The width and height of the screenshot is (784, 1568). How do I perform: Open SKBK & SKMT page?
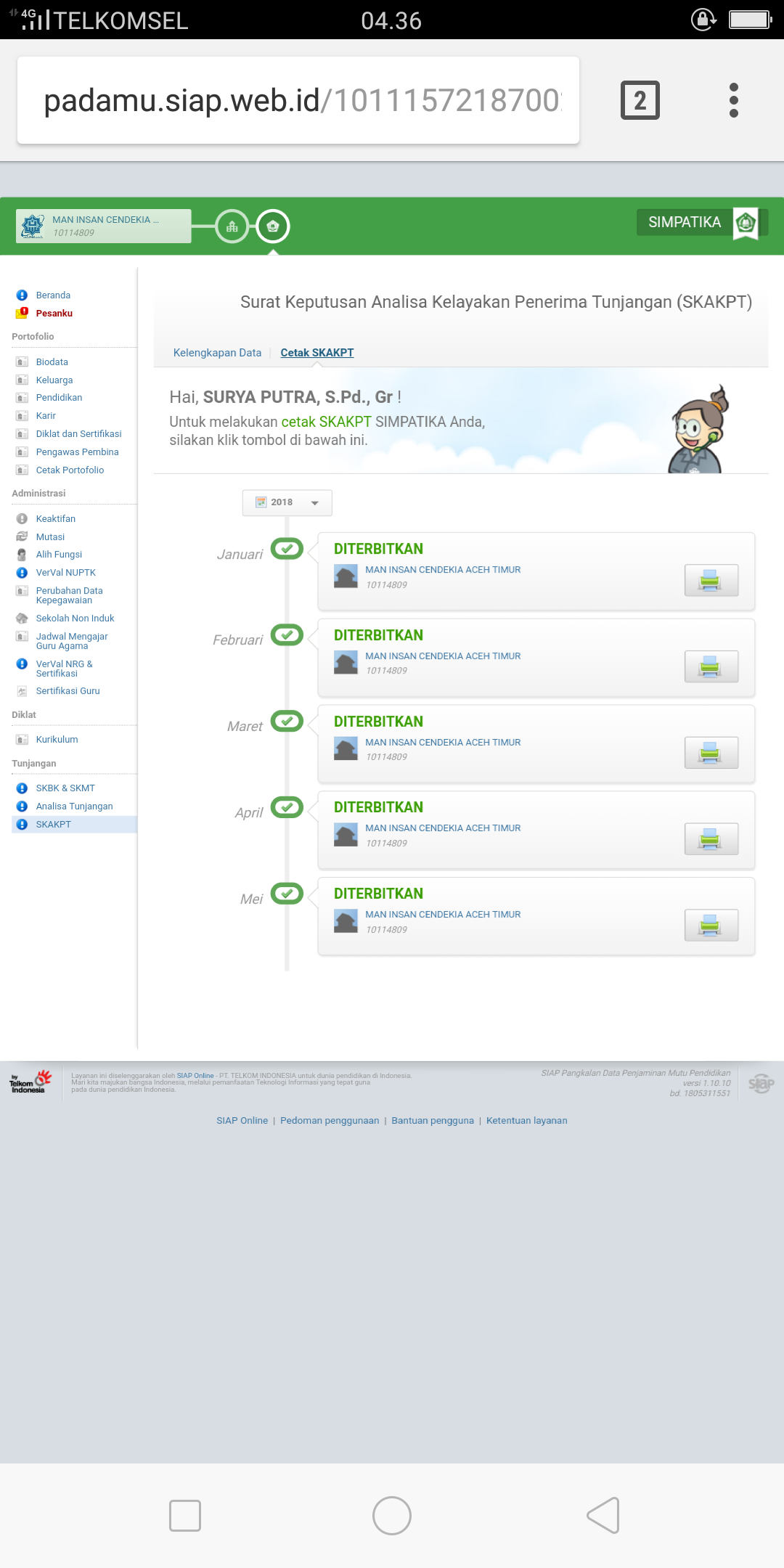click(65, 788)
